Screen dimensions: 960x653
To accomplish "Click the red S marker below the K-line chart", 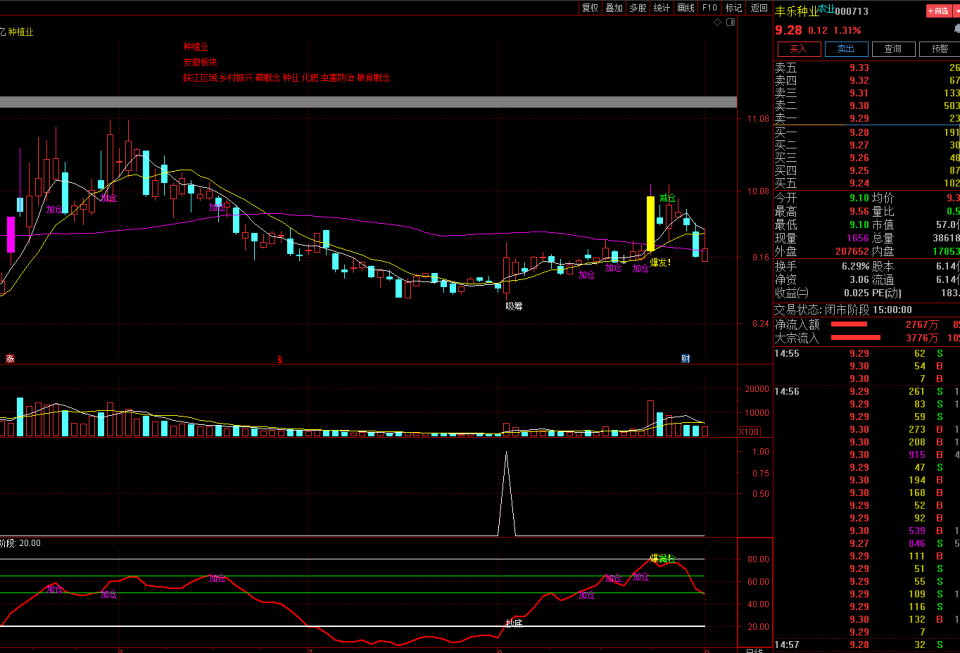I will coord(280,360).
